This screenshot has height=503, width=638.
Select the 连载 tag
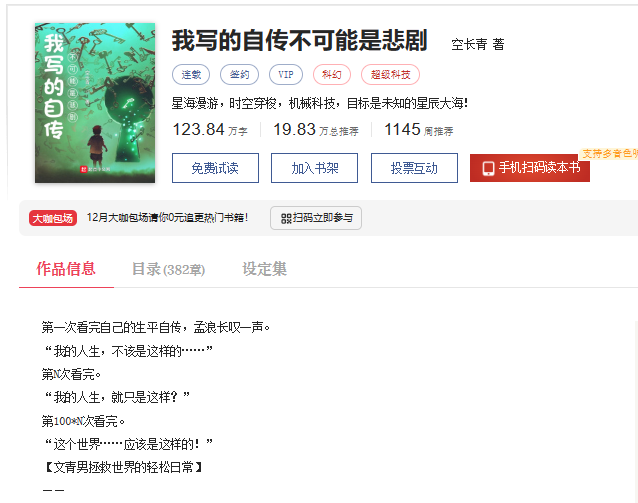pyautogui.click(x=191, y=74)
